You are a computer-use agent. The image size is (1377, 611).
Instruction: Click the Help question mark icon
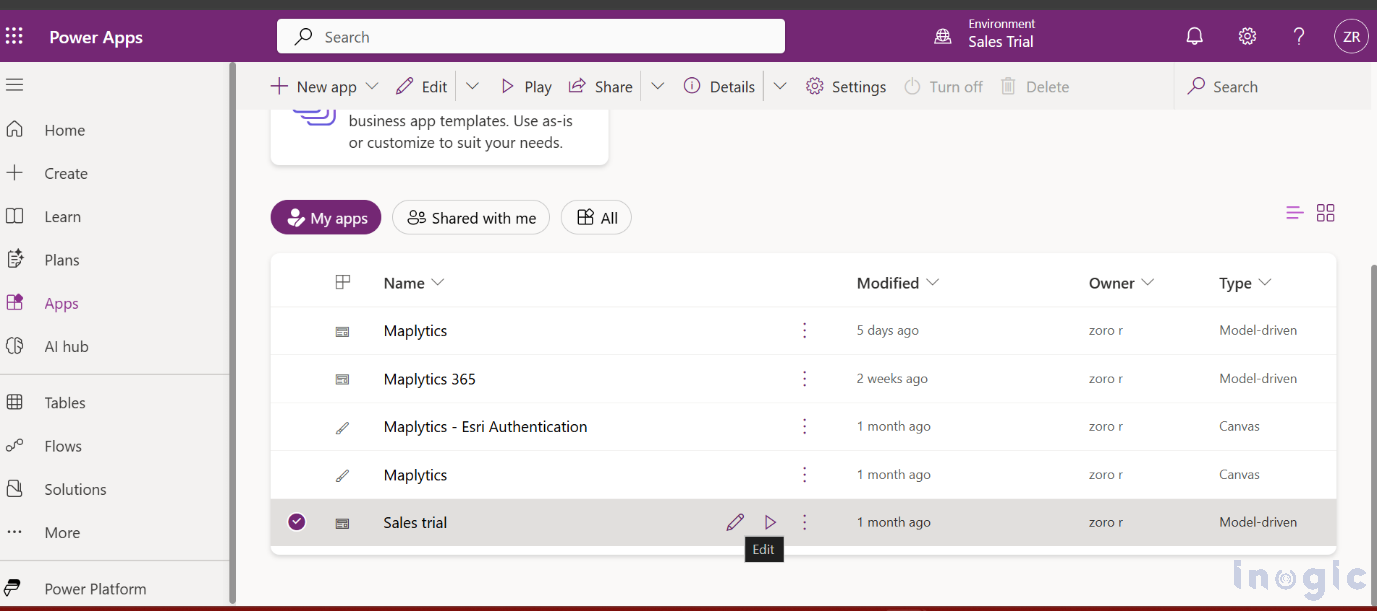pyautogui.click(x=1298, y=36)
